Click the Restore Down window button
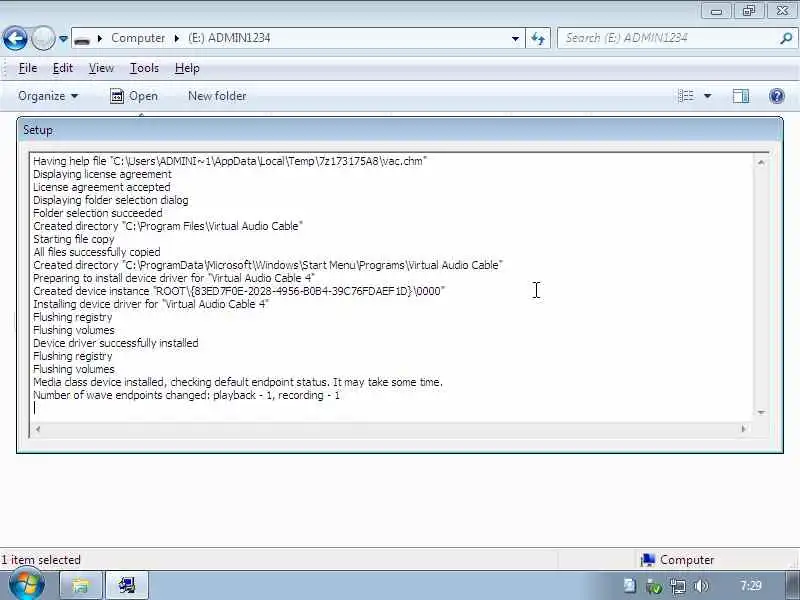The width and height of the screenshot is (800, 600). (x=748, y=11)
